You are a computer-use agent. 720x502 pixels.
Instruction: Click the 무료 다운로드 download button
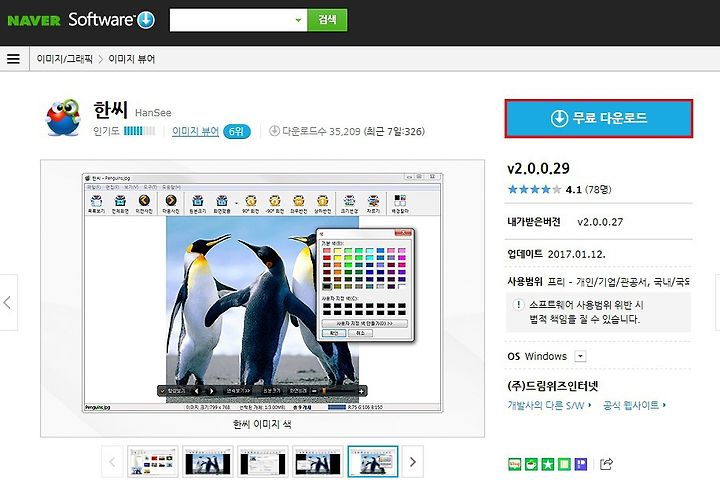tap(599, 118)
